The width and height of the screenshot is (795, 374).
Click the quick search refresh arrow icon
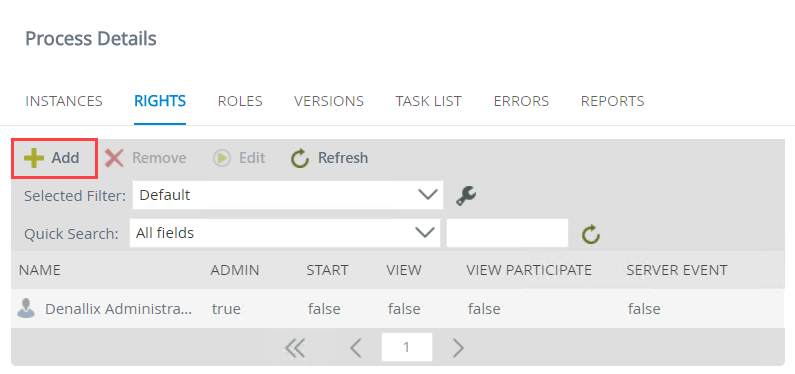(591, 234)
